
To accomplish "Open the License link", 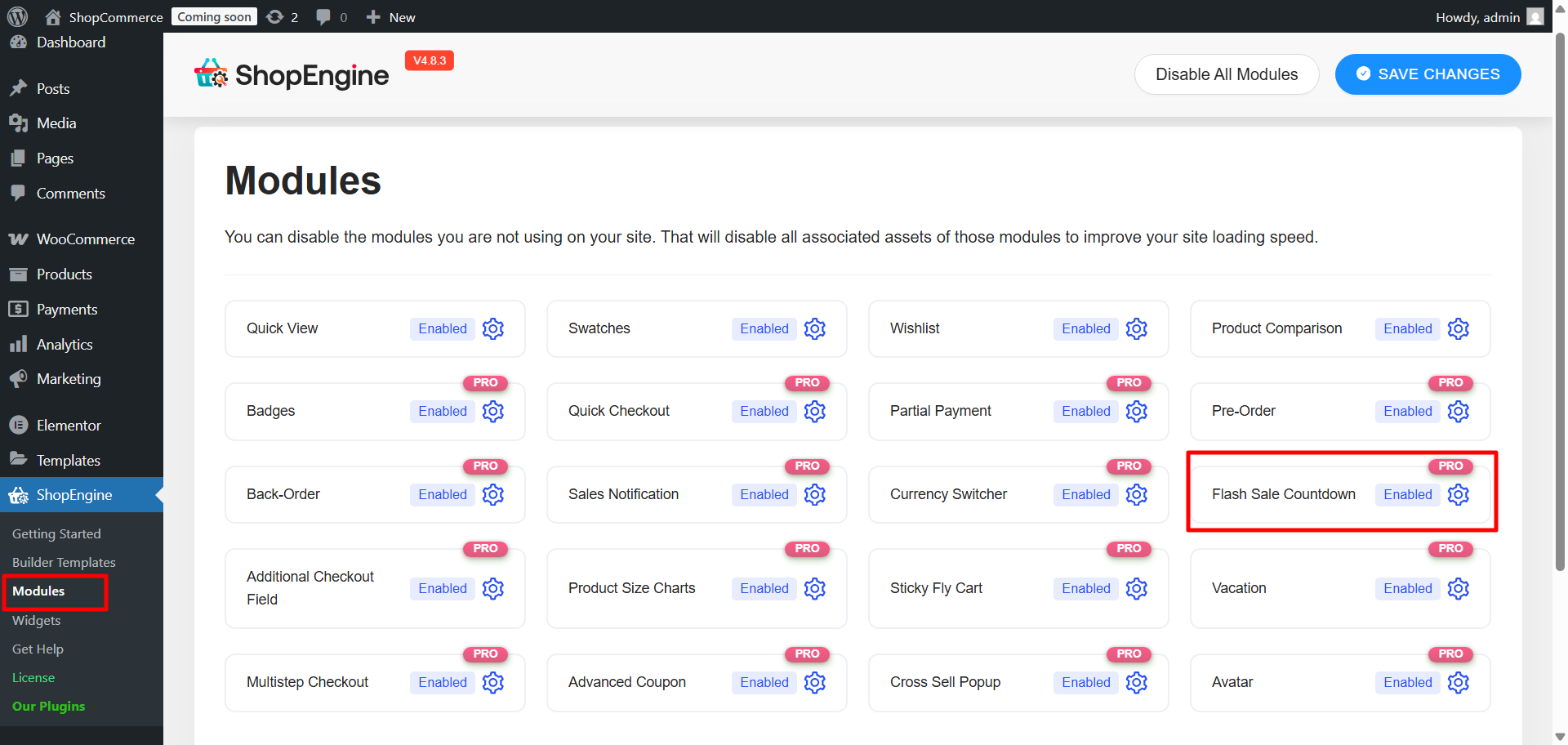I will point(33,678).
